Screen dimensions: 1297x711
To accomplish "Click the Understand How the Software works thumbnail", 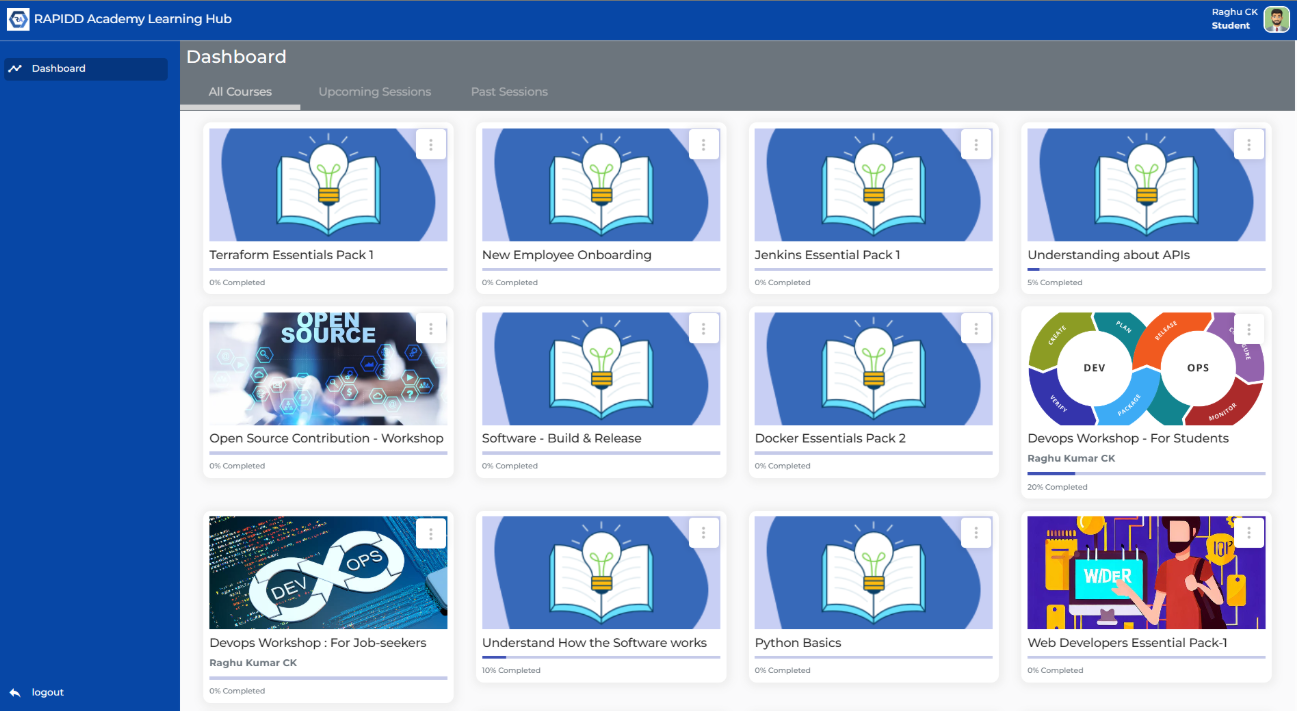I will pos(600,573).
